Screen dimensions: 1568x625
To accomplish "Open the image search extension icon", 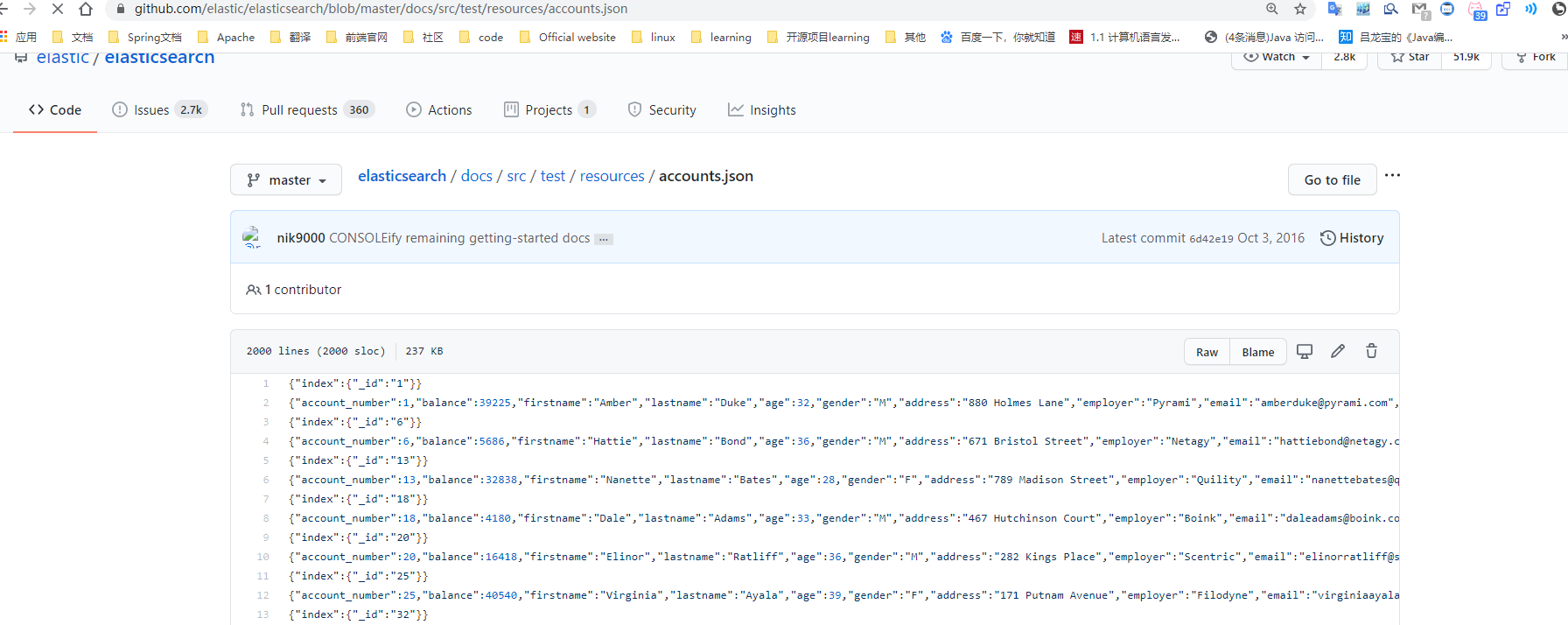I will click(x=1390, y=9).
